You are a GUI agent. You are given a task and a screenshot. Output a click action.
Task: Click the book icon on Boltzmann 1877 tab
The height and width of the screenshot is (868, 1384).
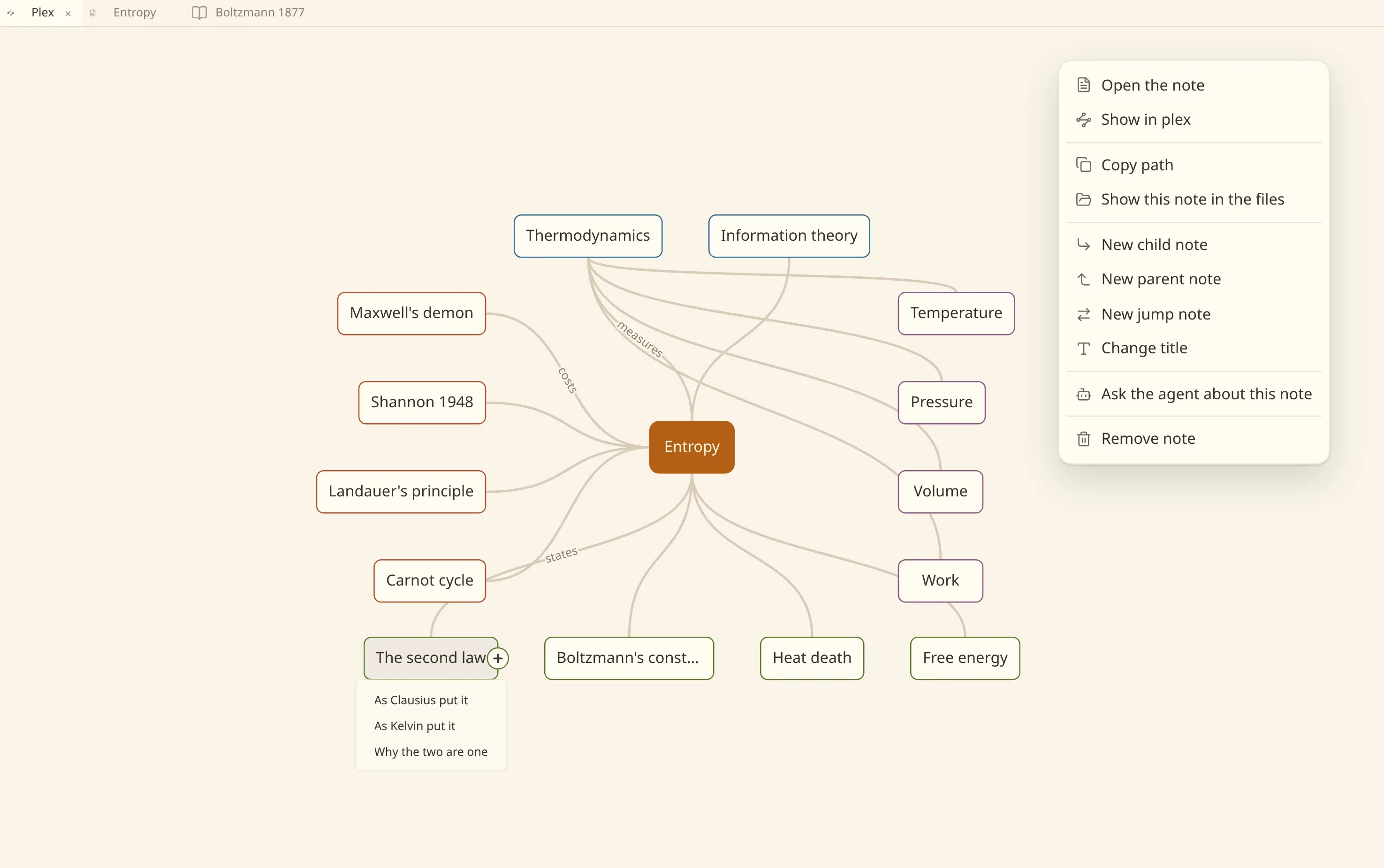point(199,13)
